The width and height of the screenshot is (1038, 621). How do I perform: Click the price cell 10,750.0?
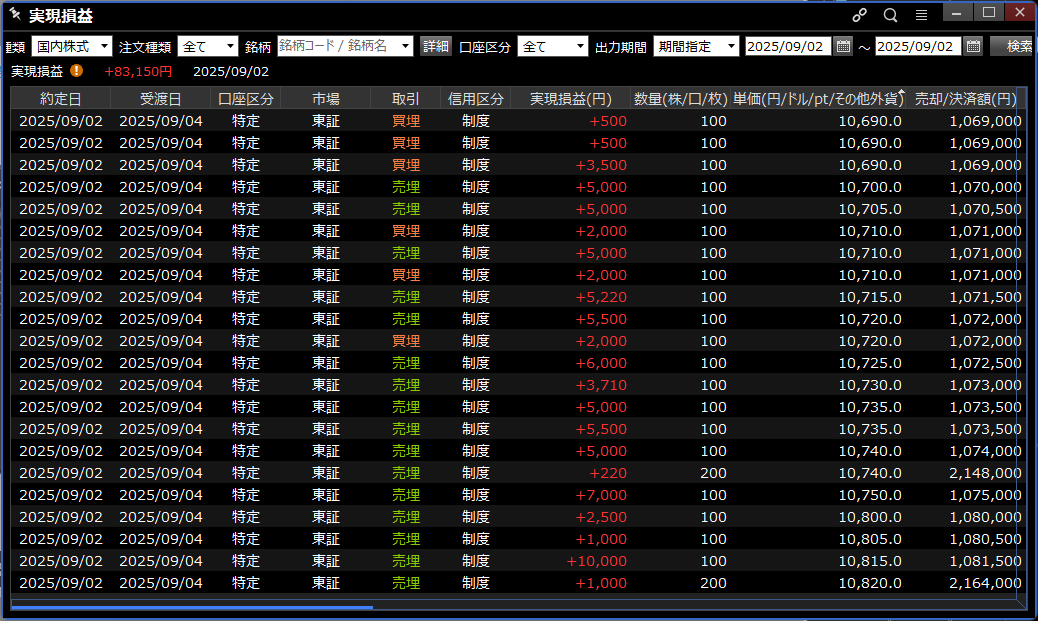click(870, 495)
